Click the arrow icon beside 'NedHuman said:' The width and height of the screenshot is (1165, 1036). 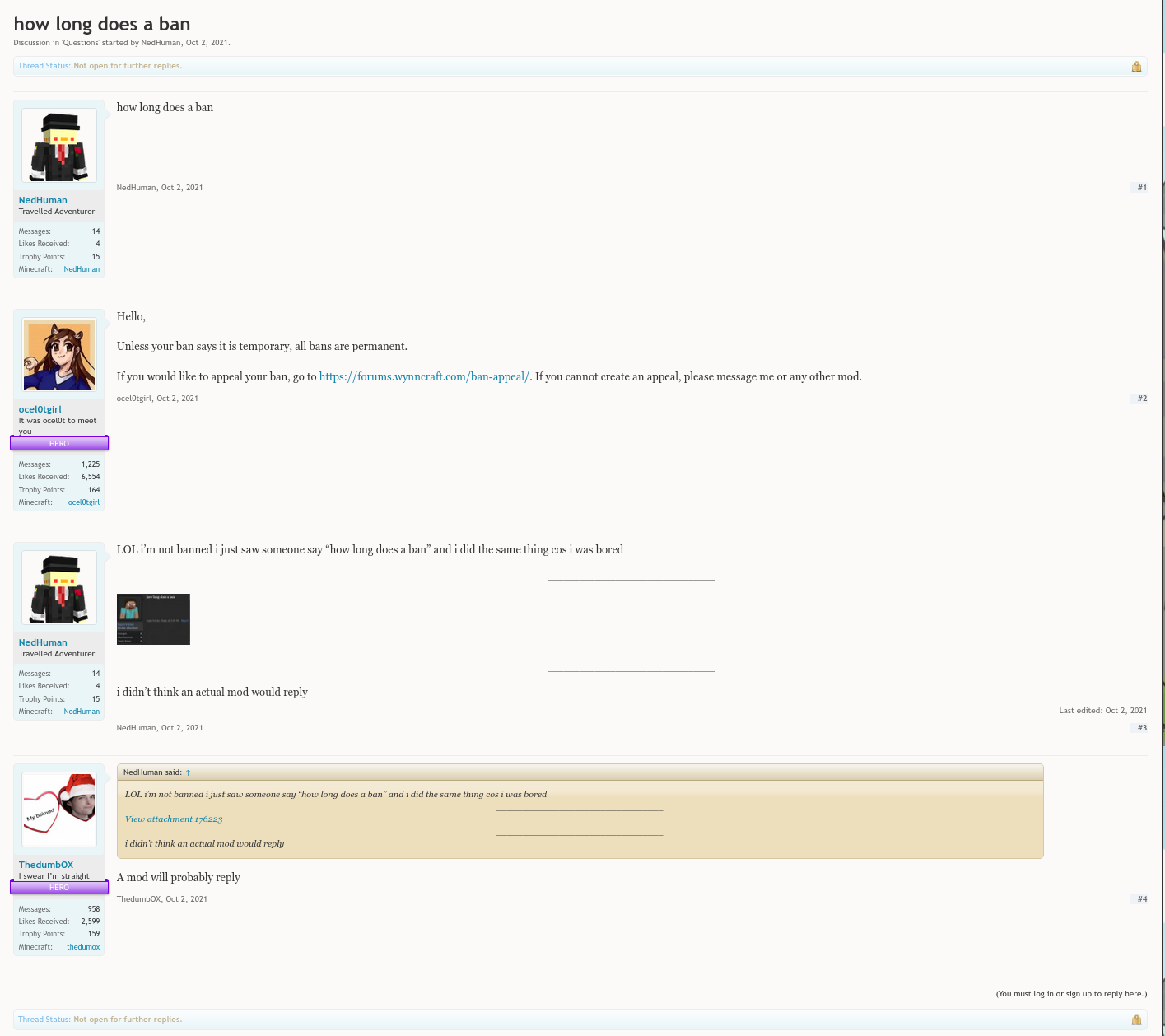click(x=188, y=772)
